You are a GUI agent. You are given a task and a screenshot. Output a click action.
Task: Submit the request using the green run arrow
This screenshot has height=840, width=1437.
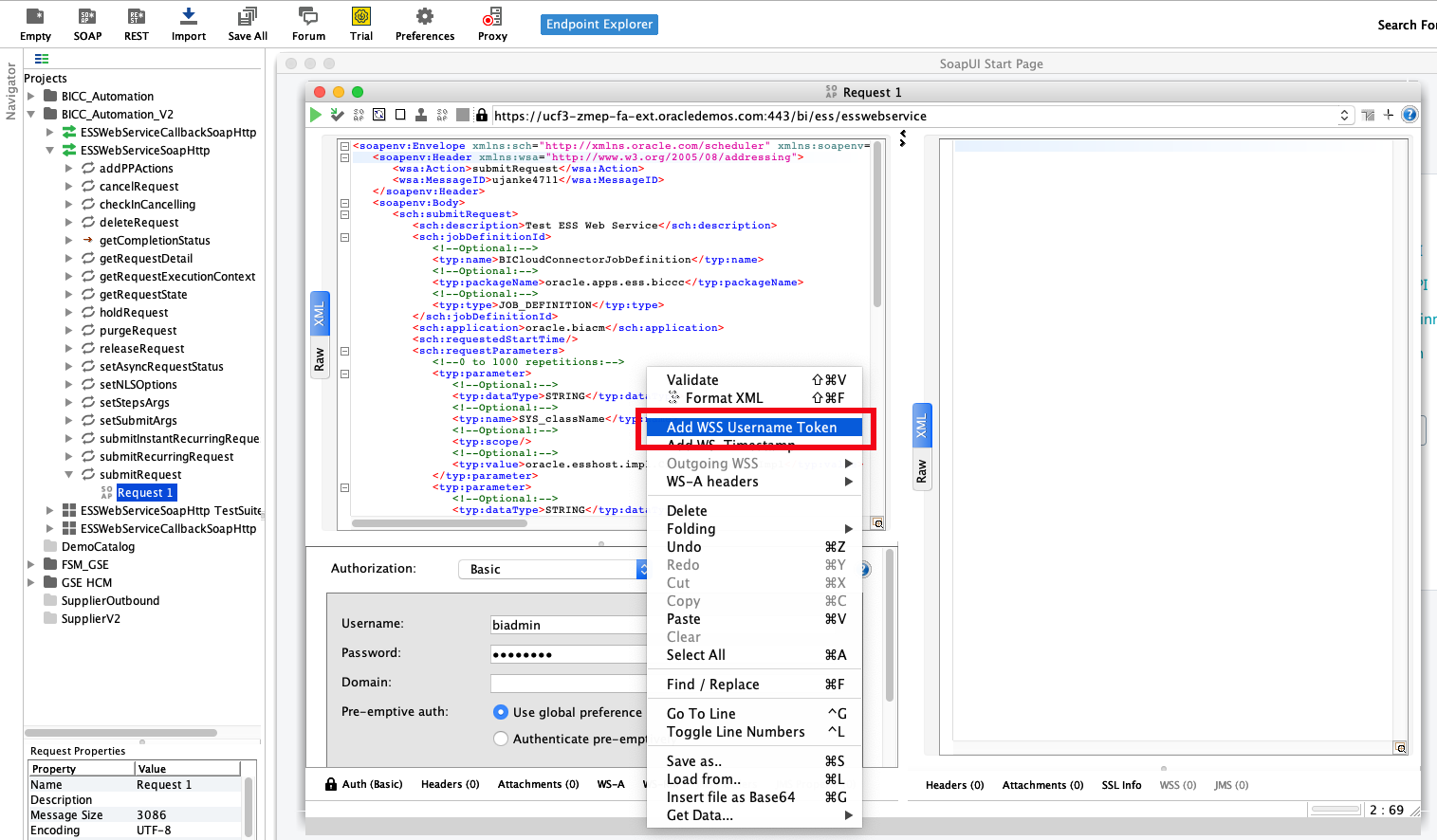tap(315, 114)
